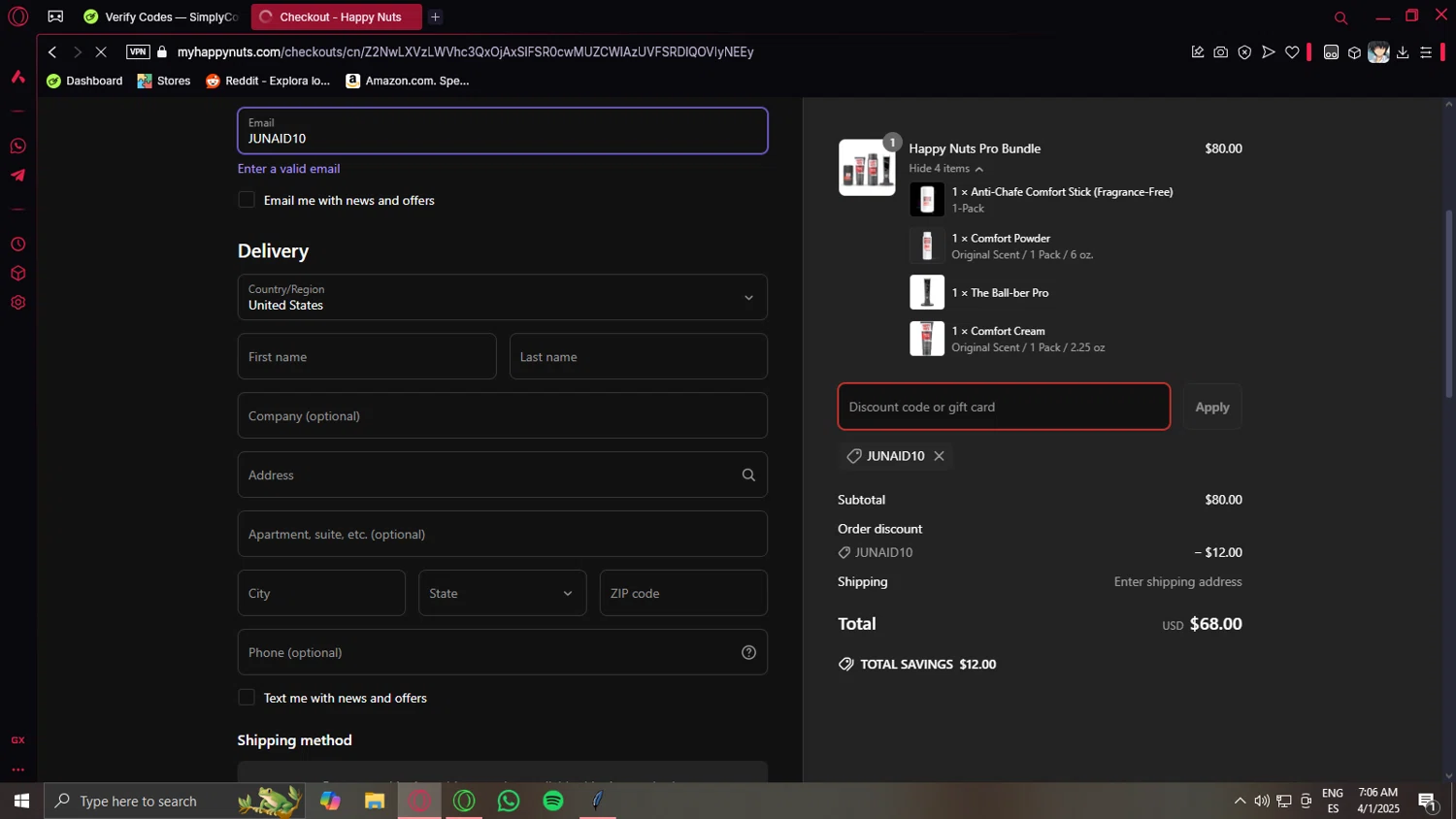Bookmark page with heart icon
Image resolution: width=1456 pixels, height=819 pixels.
pos(1292,52)
